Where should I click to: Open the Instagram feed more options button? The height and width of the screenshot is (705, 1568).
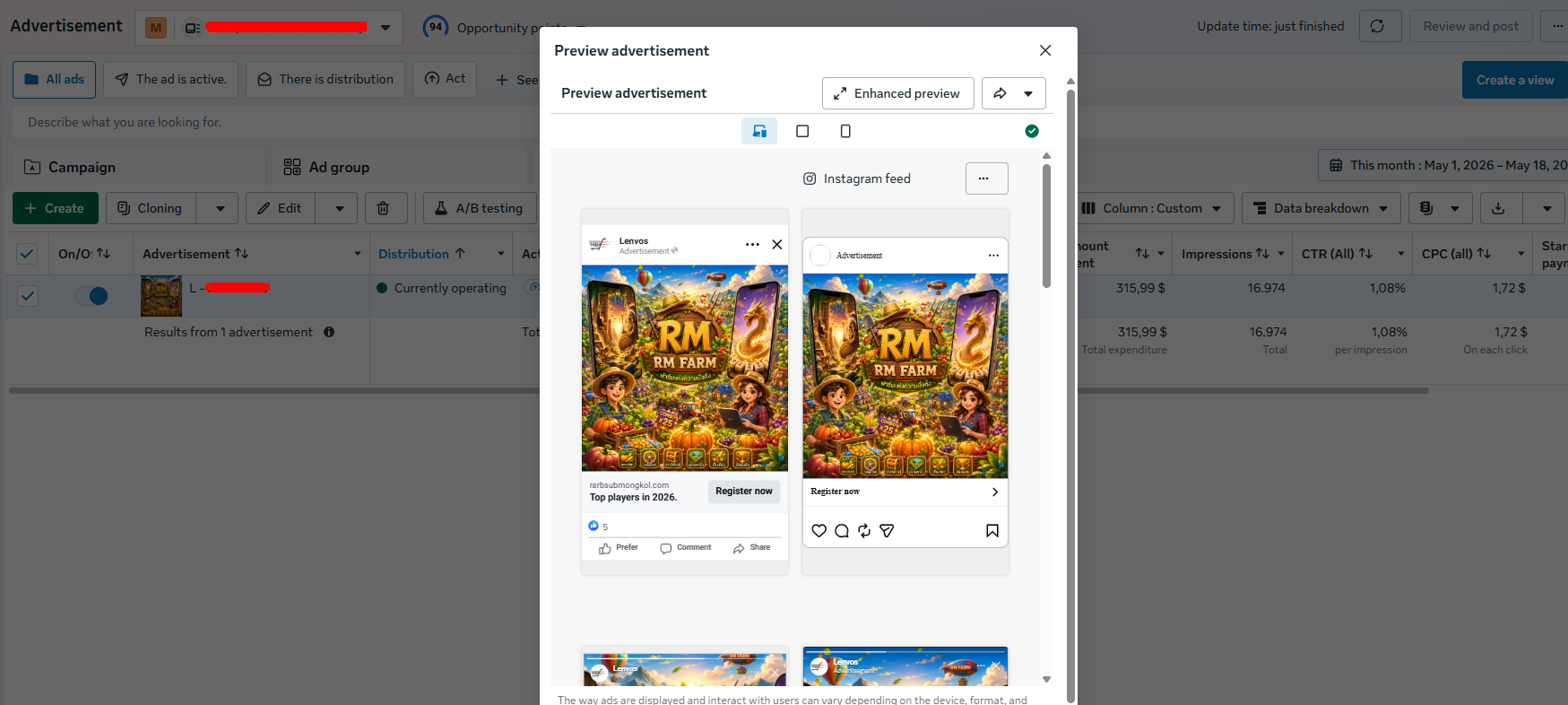pos(986,178)
